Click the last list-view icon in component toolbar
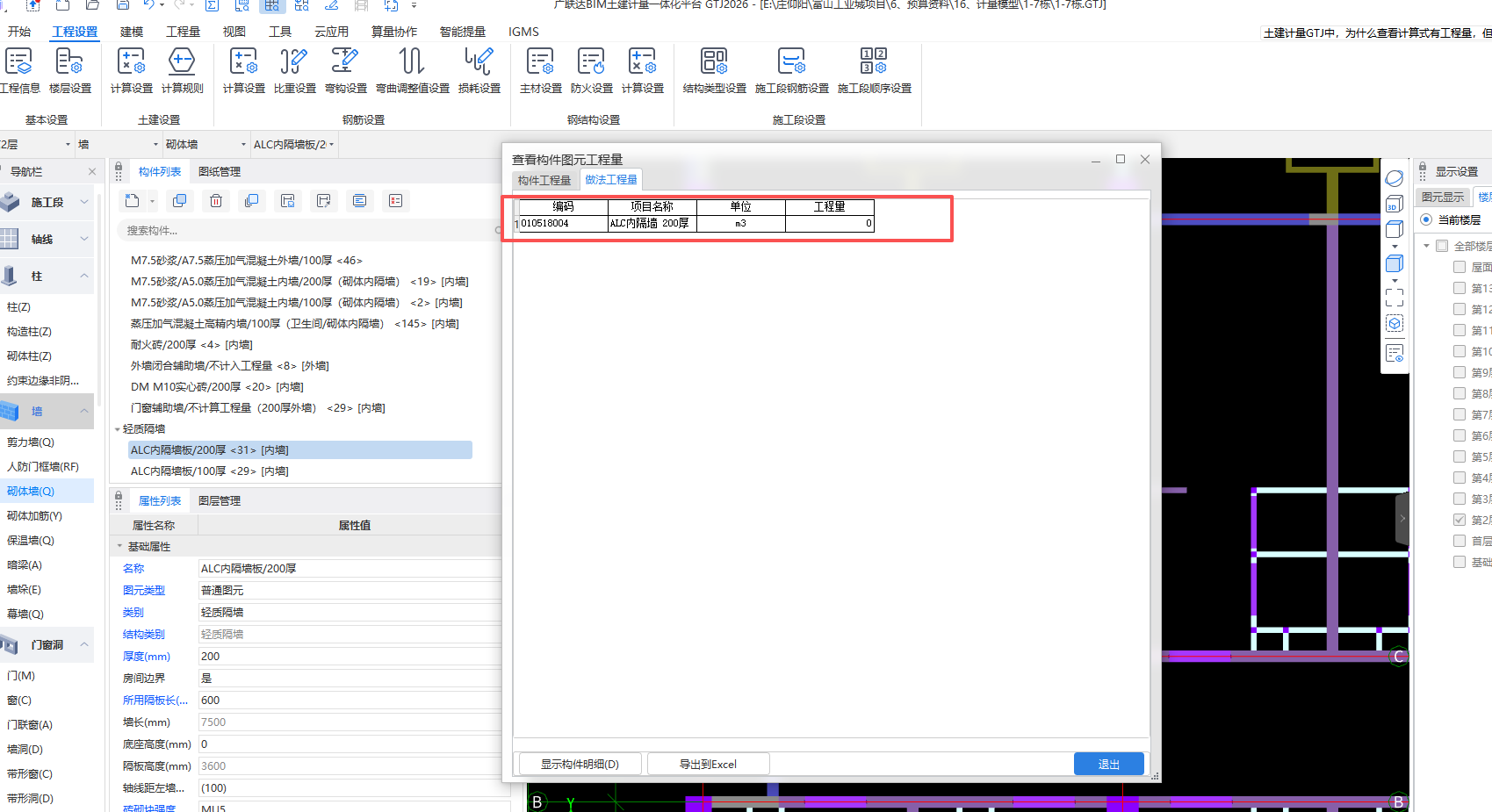1492x812 pixels. point(396,201)
